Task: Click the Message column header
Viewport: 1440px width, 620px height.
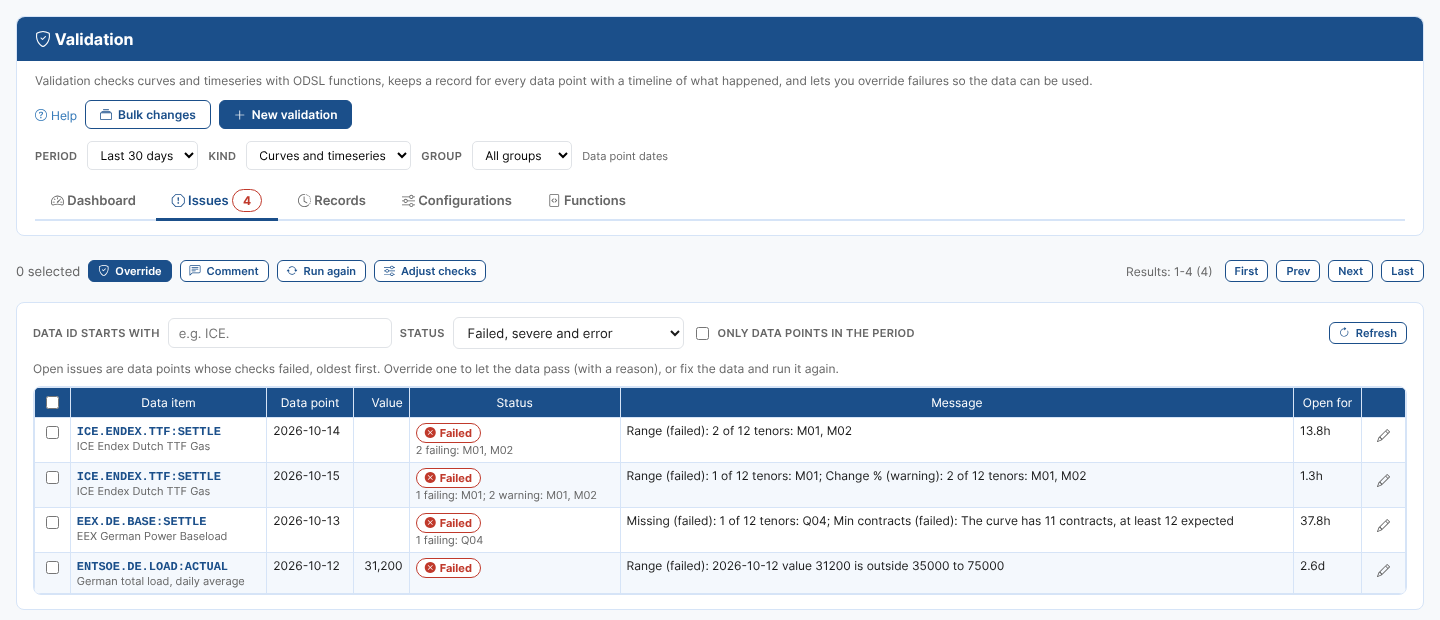Action: [x=956, y=403]
